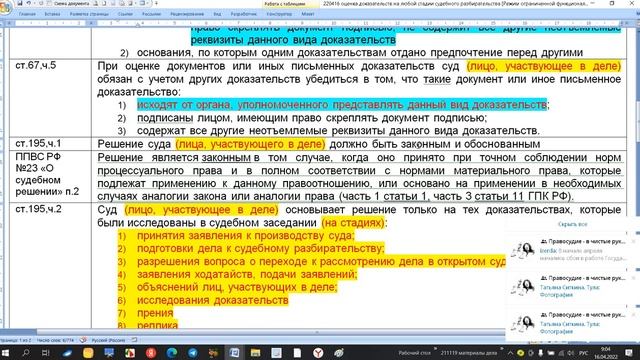Open the volume tray icon
This screenshot has height=360, width=640.
point(570,353)
